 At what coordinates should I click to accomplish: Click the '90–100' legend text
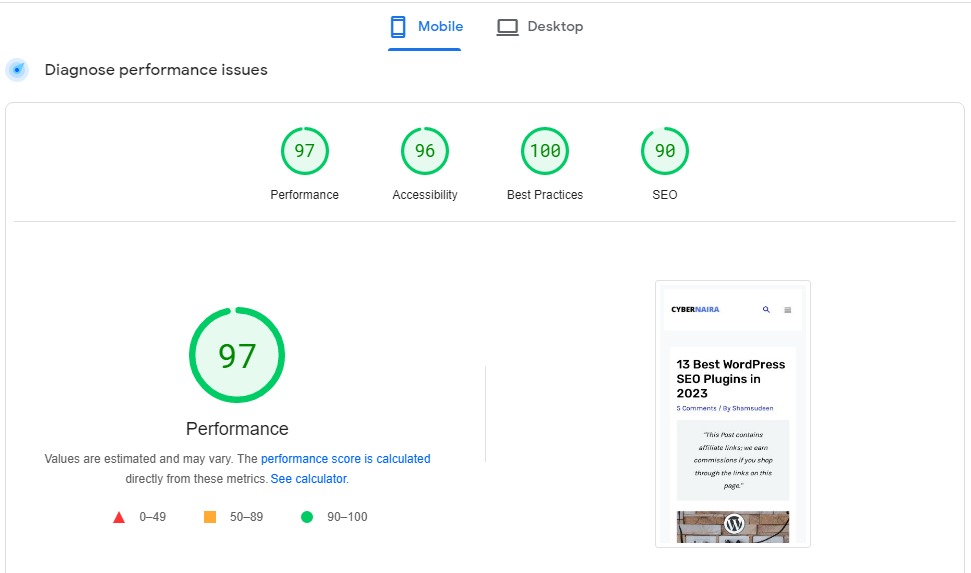coord(347,517)
